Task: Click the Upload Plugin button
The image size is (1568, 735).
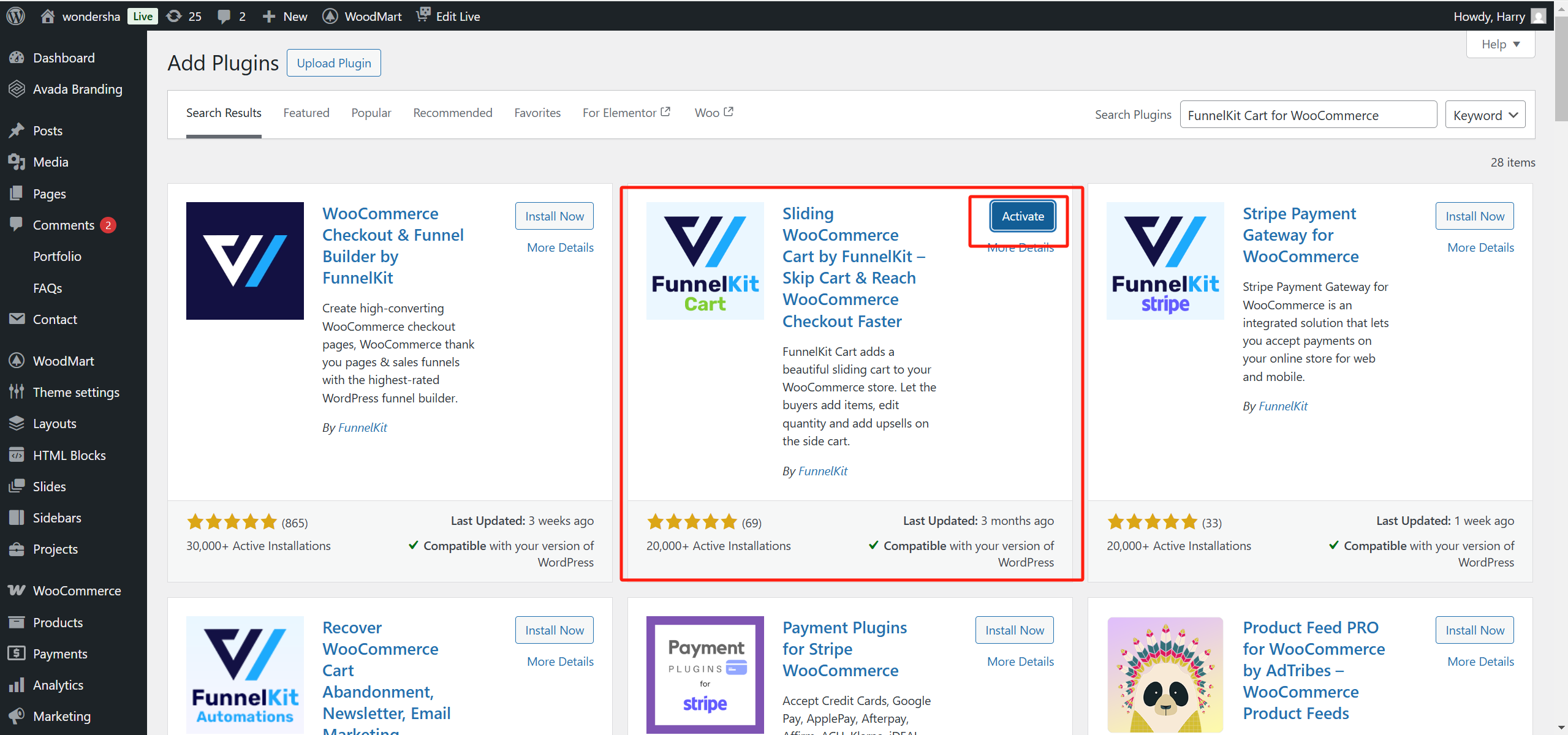Action: 333,63
